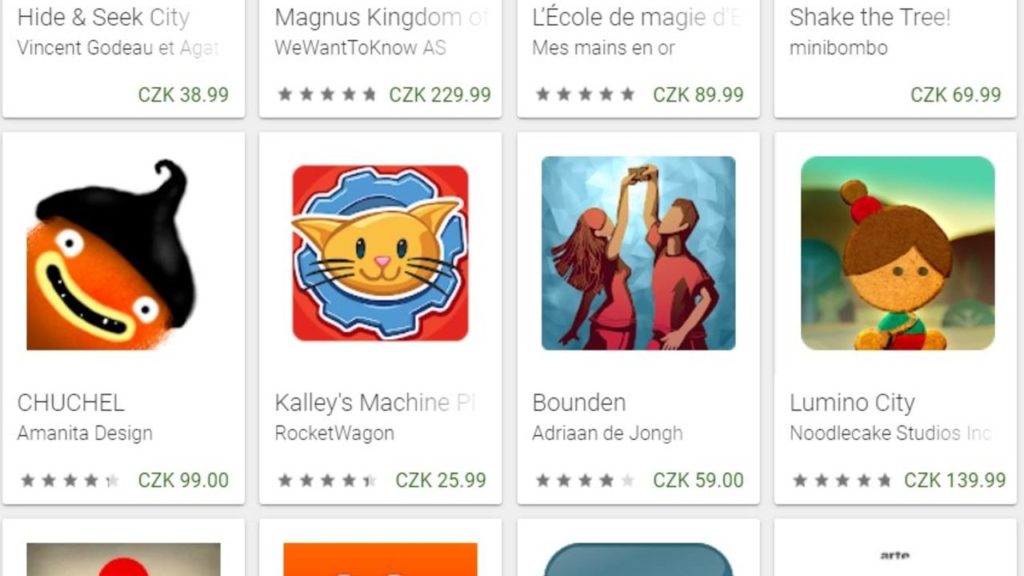Open Adriaan de Jongh developer link
The width and height of the screenshot is (1024, 576).
pos(607,433)
